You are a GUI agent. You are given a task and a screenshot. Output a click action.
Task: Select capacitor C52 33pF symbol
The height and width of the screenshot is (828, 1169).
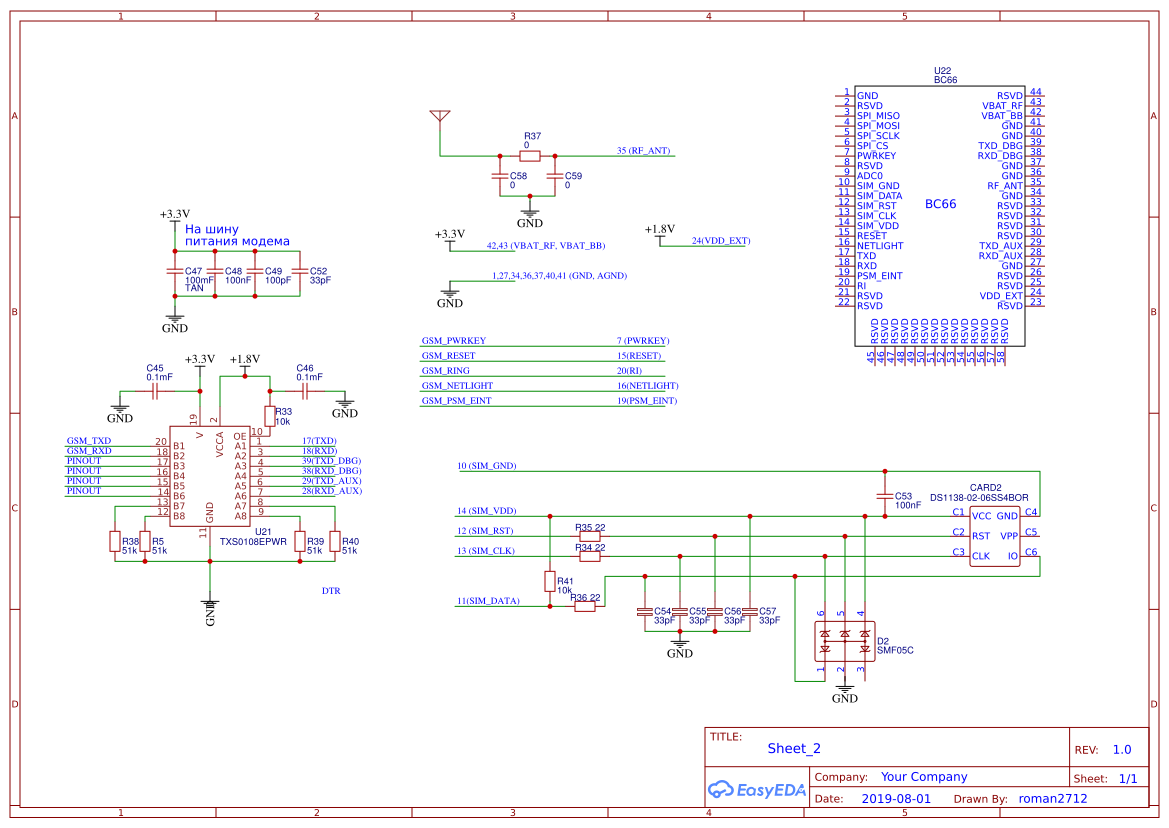[300, 273]
